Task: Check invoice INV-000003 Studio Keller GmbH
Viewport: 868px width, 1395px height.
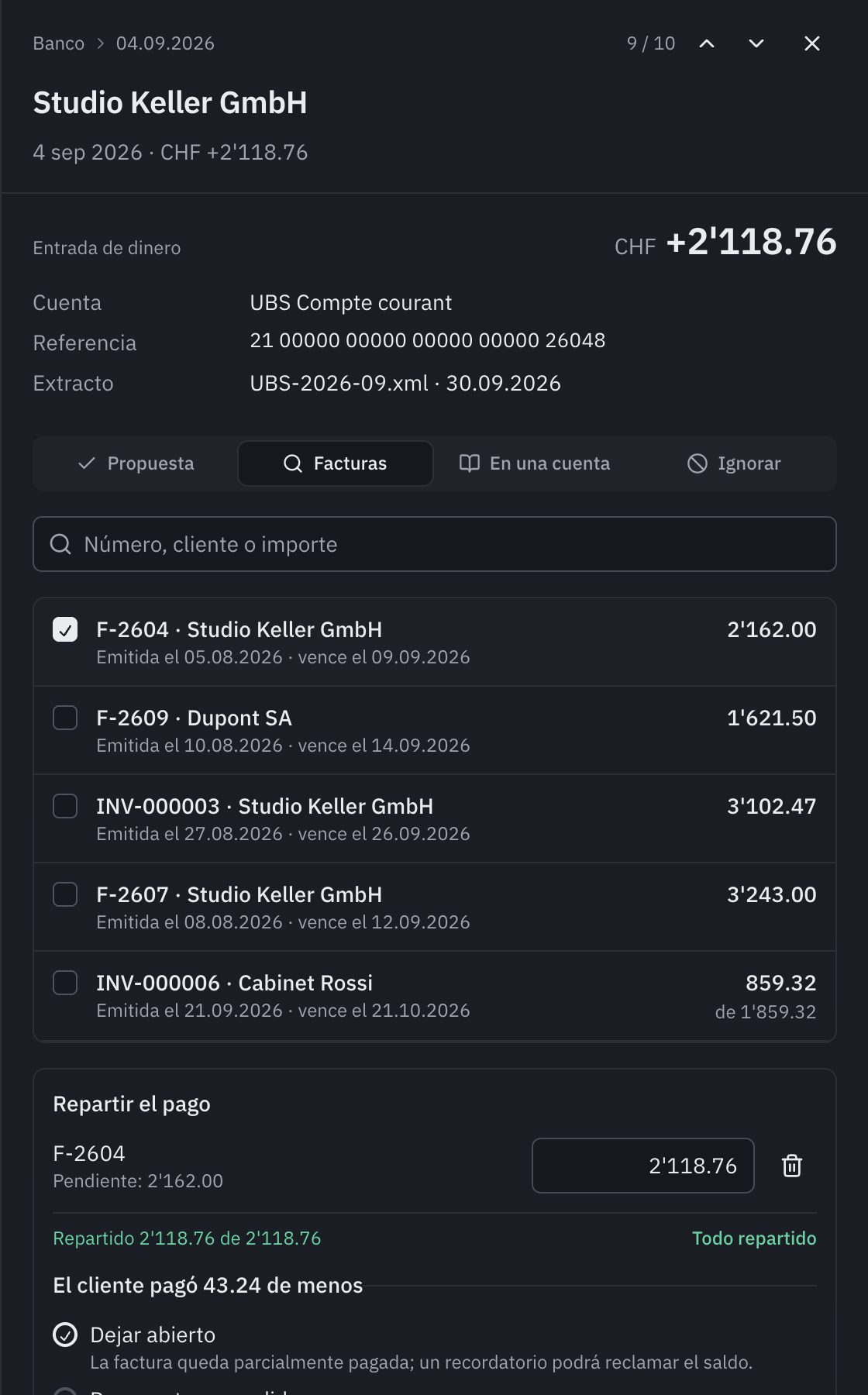Action: [65, 806]
